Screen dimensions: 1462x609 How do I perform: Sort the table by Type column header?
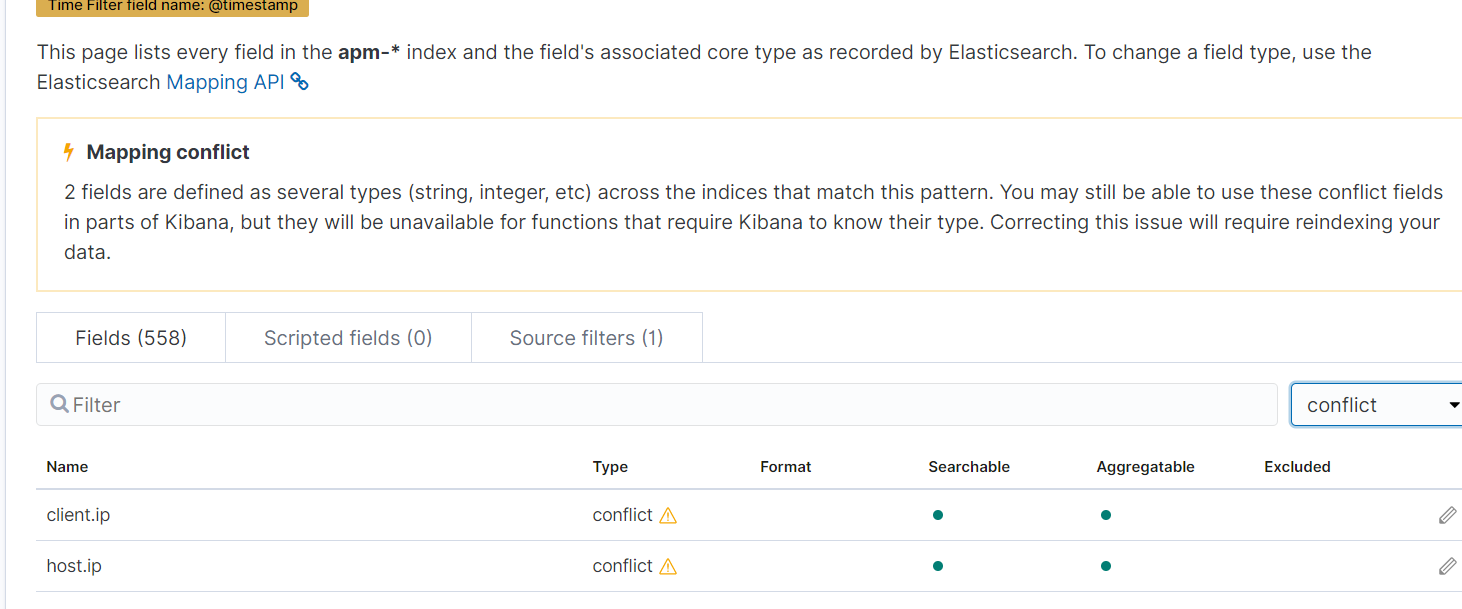point(610,467)
